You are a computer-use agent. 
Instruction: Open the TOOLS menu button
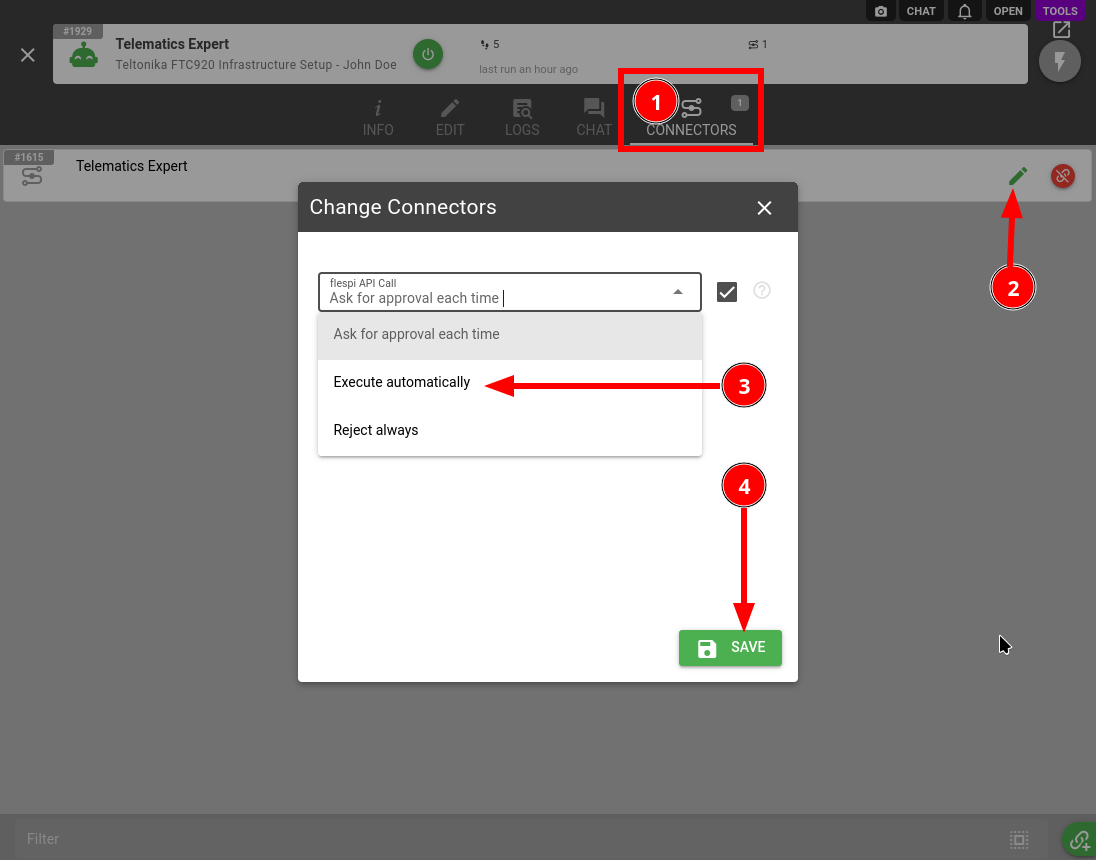[1060, 10]
